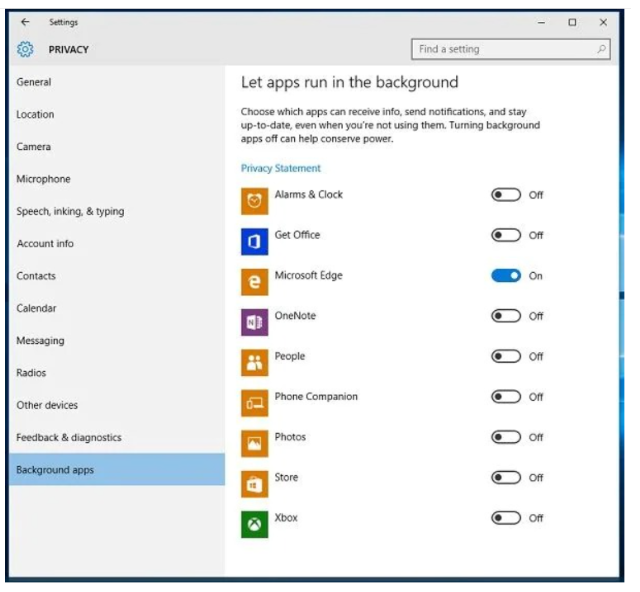Disable background running for Microsoft Edge
Image resolution: width=640 pixels, height=592 pixels.
pyautogui.click(x=506, y=276)
